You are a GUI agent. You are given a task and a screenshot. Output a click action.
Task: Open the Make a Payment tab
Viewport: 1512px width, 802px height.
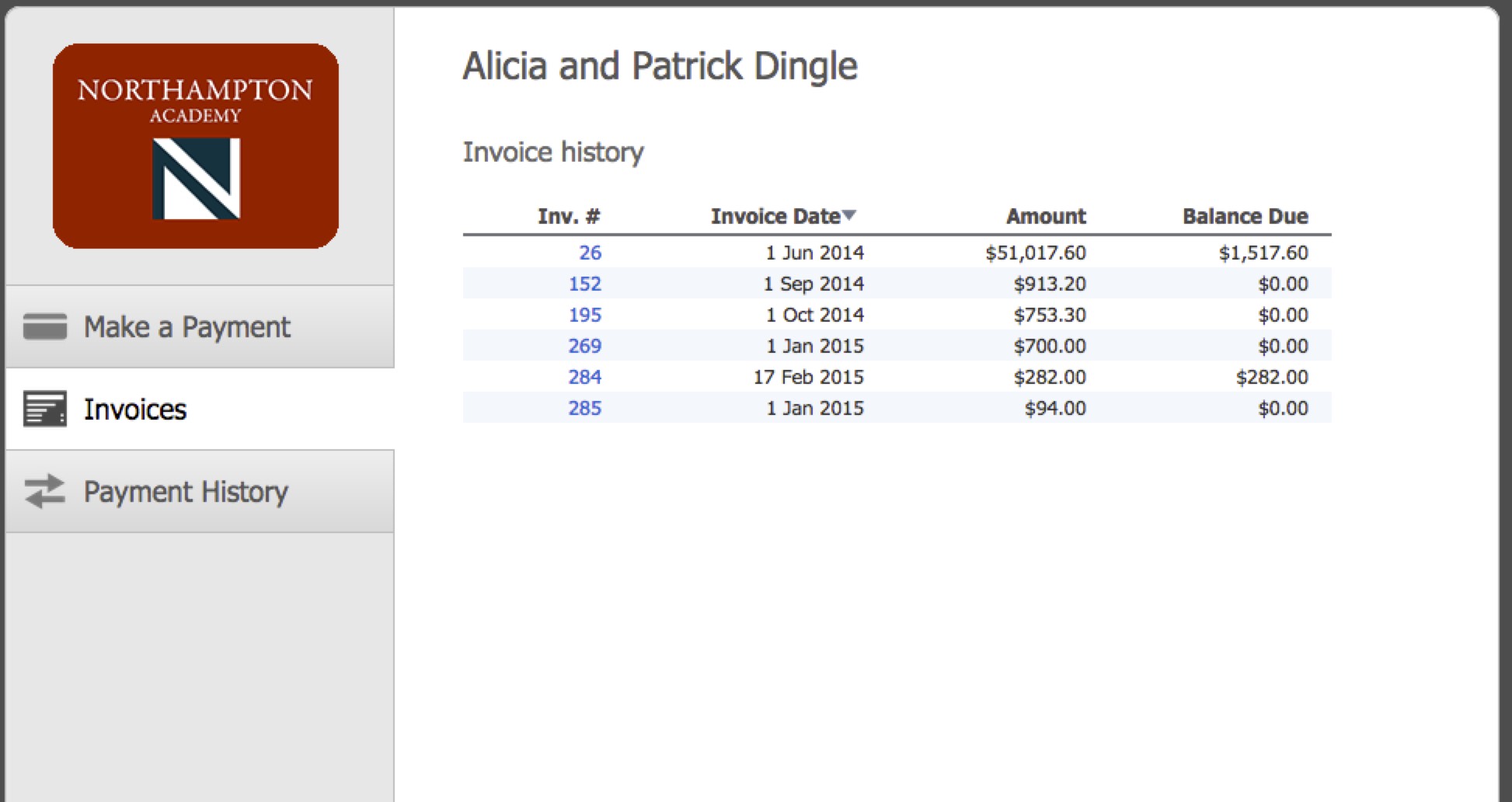[x=186, y=327]
